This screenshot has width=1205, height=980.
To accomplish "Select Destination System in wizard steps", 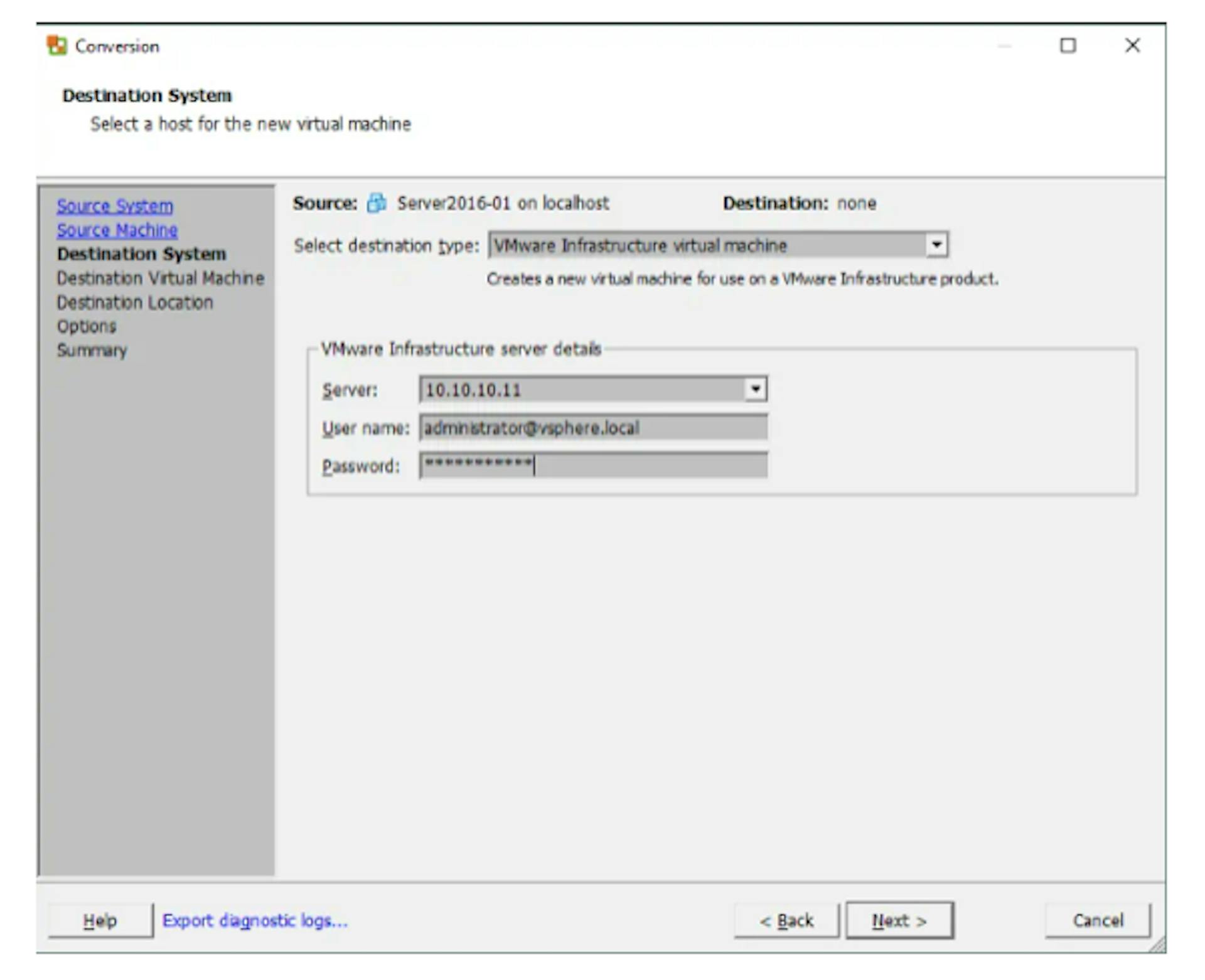I will (x=141, y=254).
